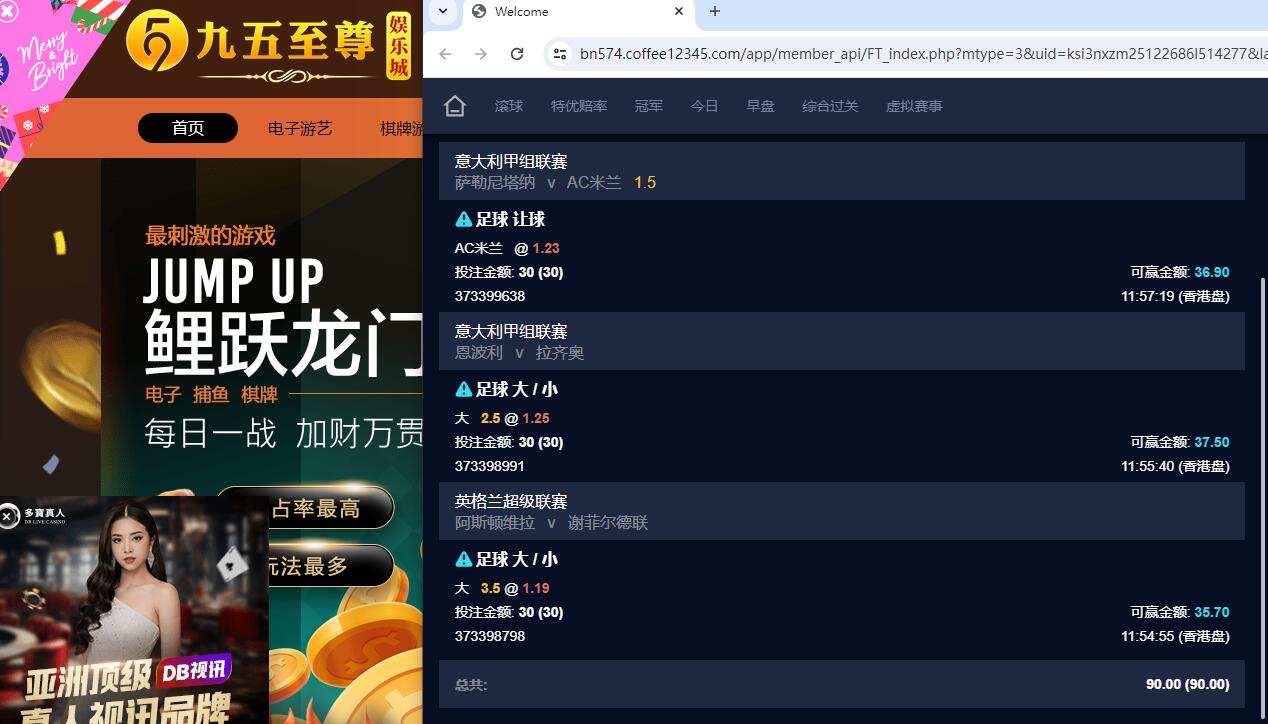Click bet ID 373398991
The image size is (1268, 724).
(490, 466)
